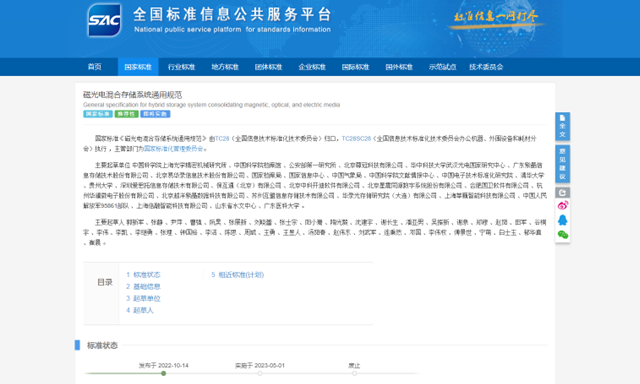Open the 技术委员会 navigation item
Screen dimensions: 640x384
(x=486, y=67)
